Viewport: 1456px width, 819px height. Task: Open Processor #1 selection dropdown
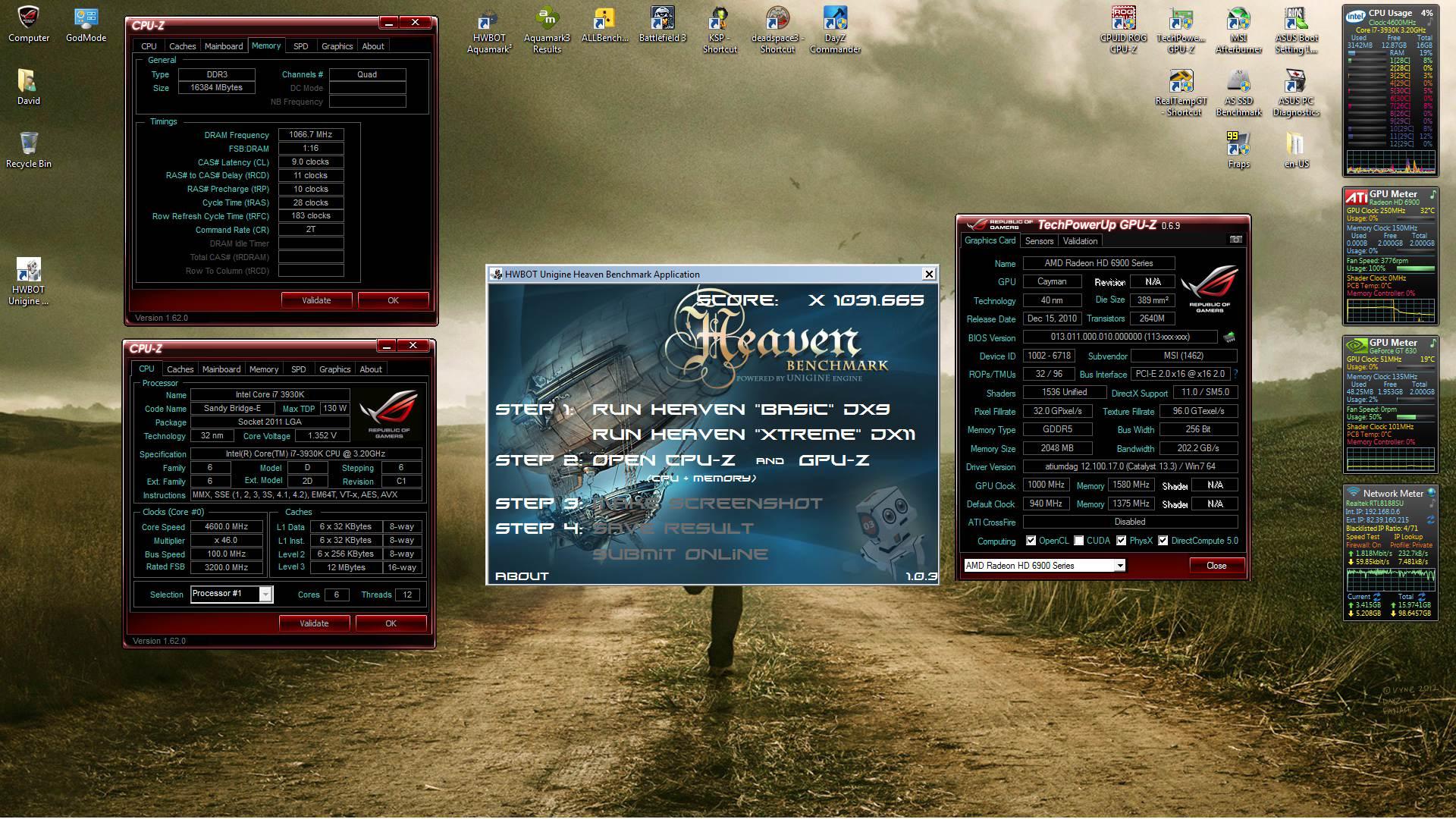click(x=231, y=594)
